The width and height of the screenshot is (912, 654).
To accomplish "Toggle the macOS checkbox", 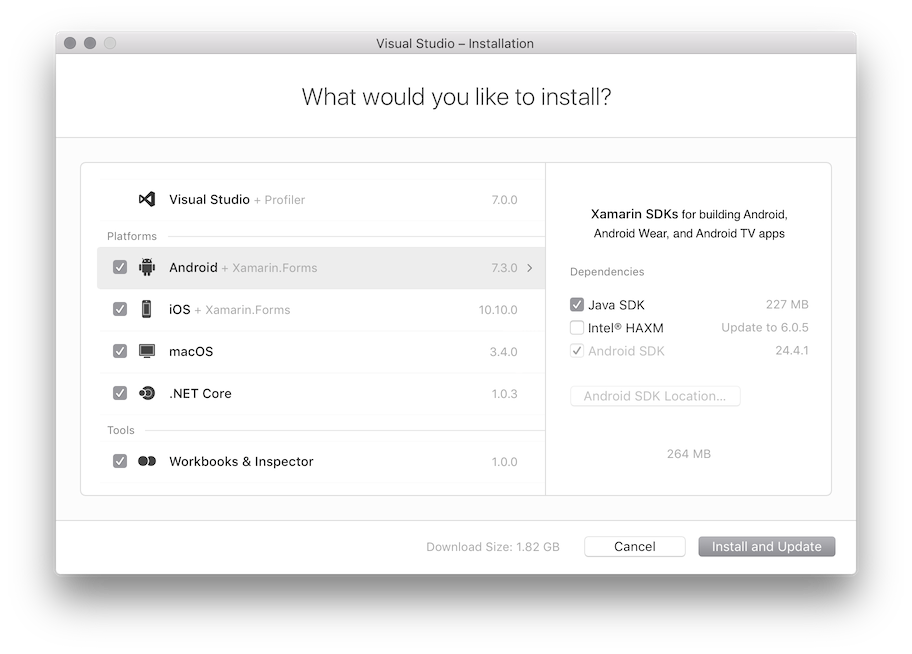I will (x=120, y=351).
